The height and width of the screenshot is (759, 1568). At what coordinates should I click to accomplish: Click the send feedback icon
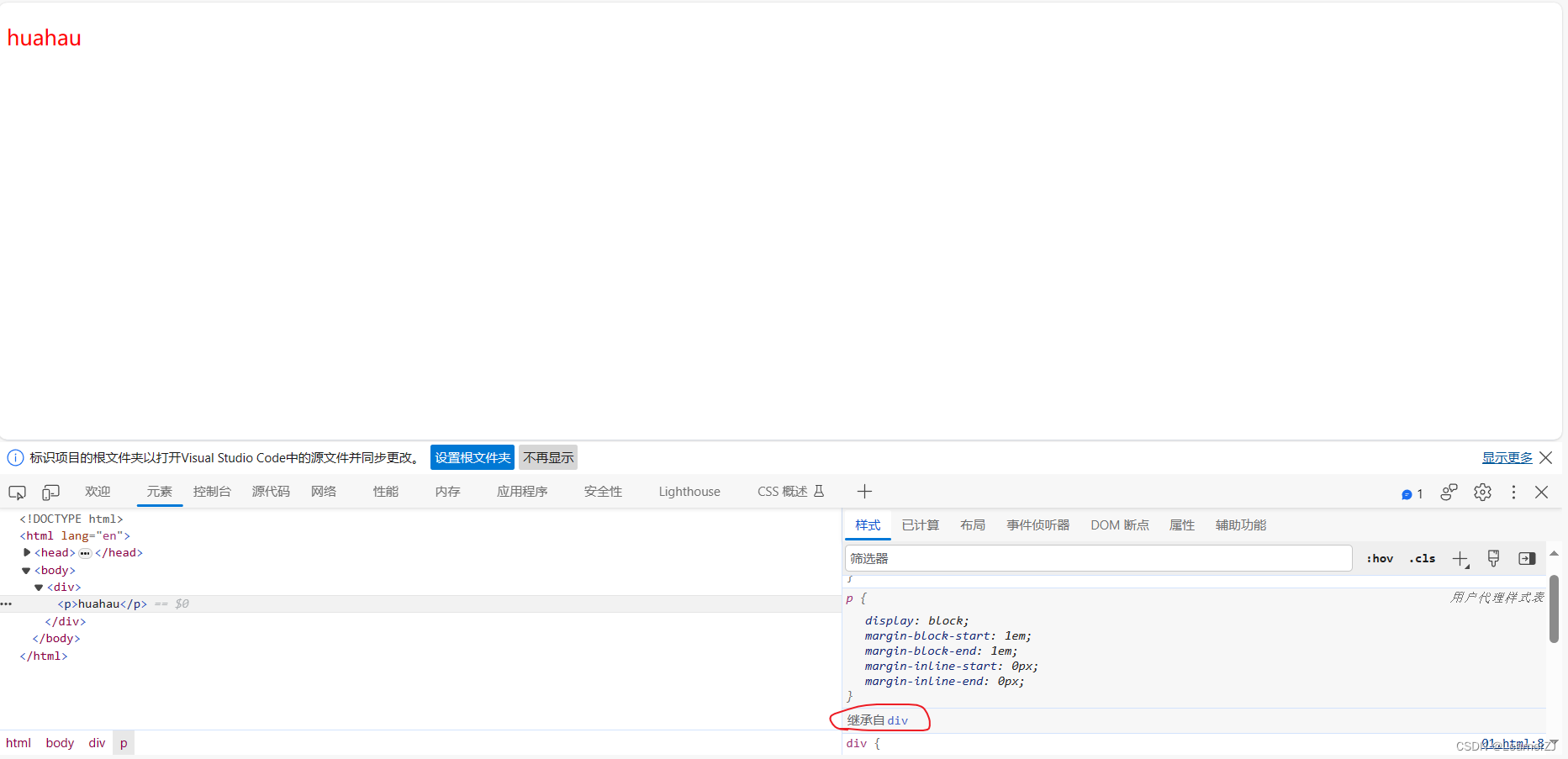(1448, 493)
